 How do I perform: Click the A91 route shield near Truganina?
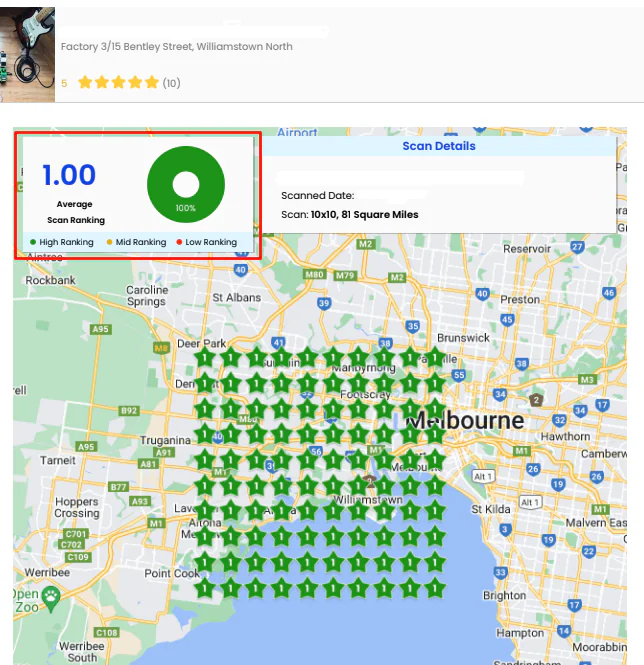(163, 453)
